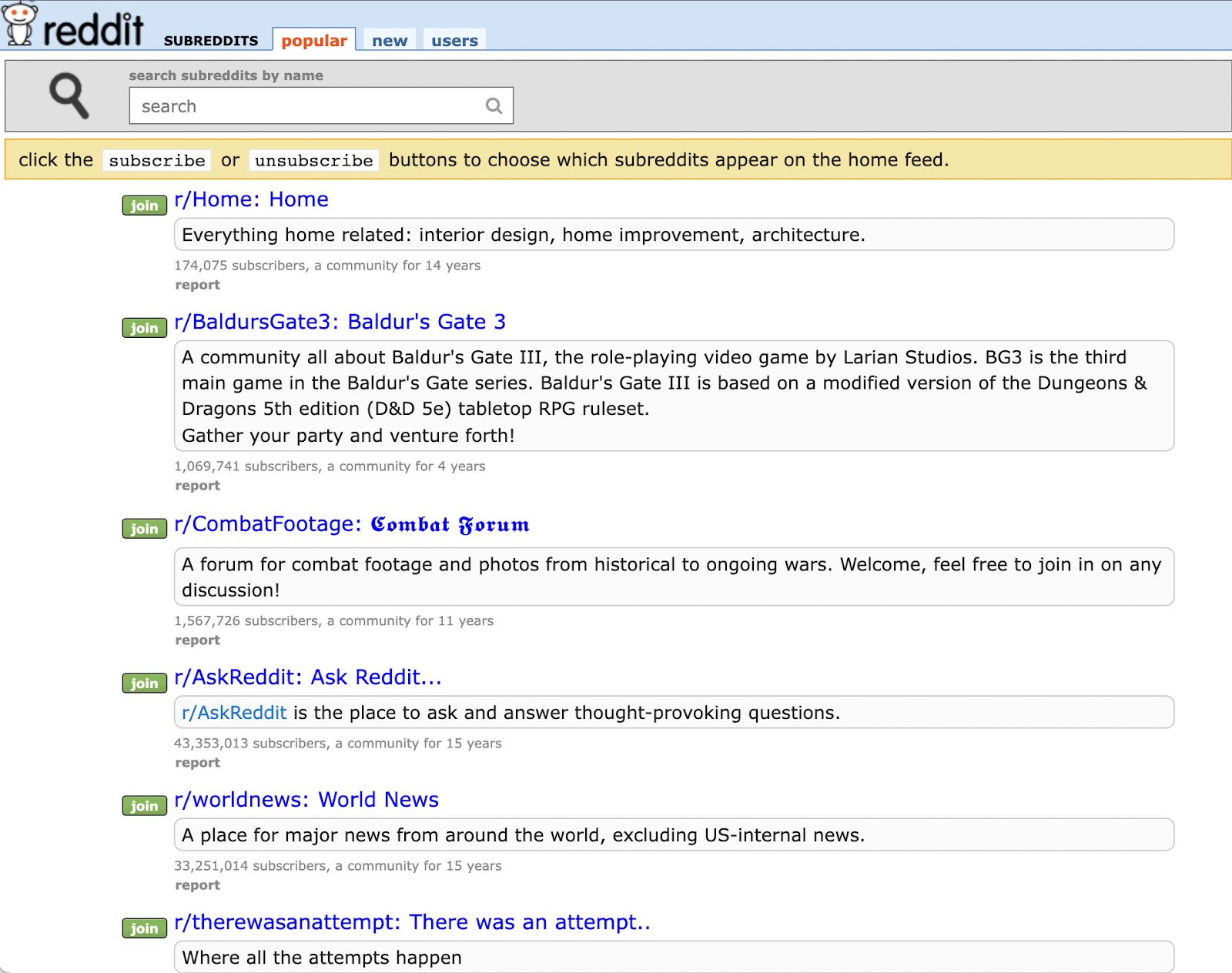Viewport: 1232px width, 973px height.
Task: Open the users tab
Action: pos(454,40)
